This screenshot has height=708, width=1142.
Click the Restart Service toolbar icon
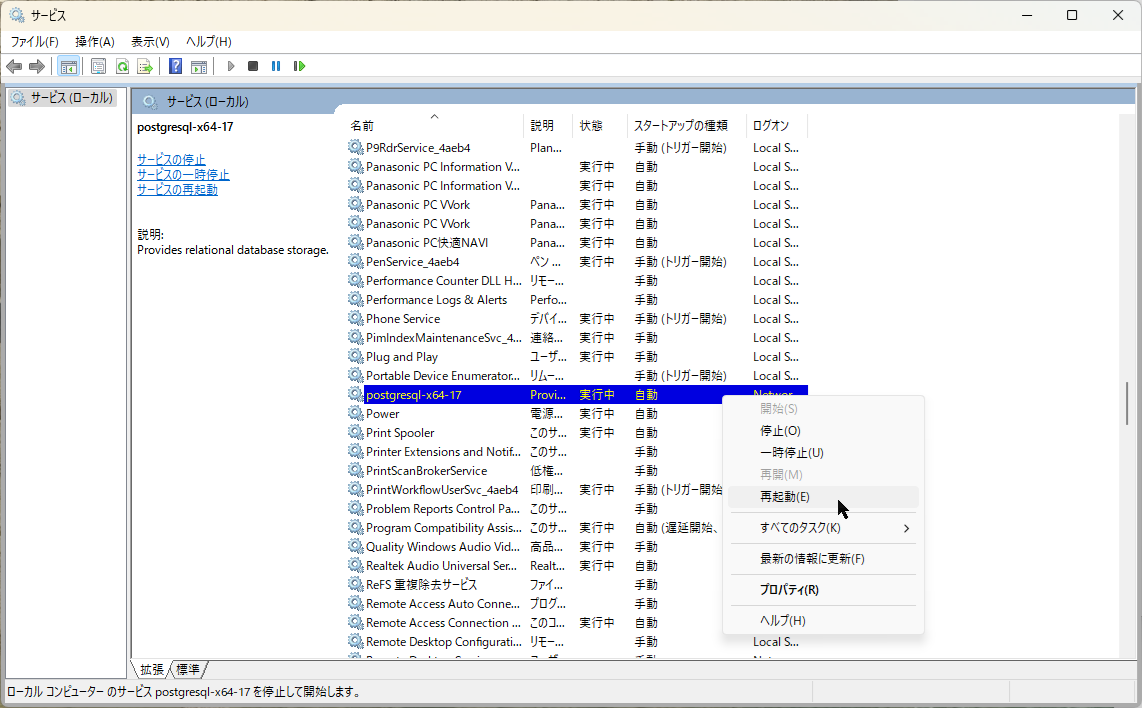[x=299, y=66]
